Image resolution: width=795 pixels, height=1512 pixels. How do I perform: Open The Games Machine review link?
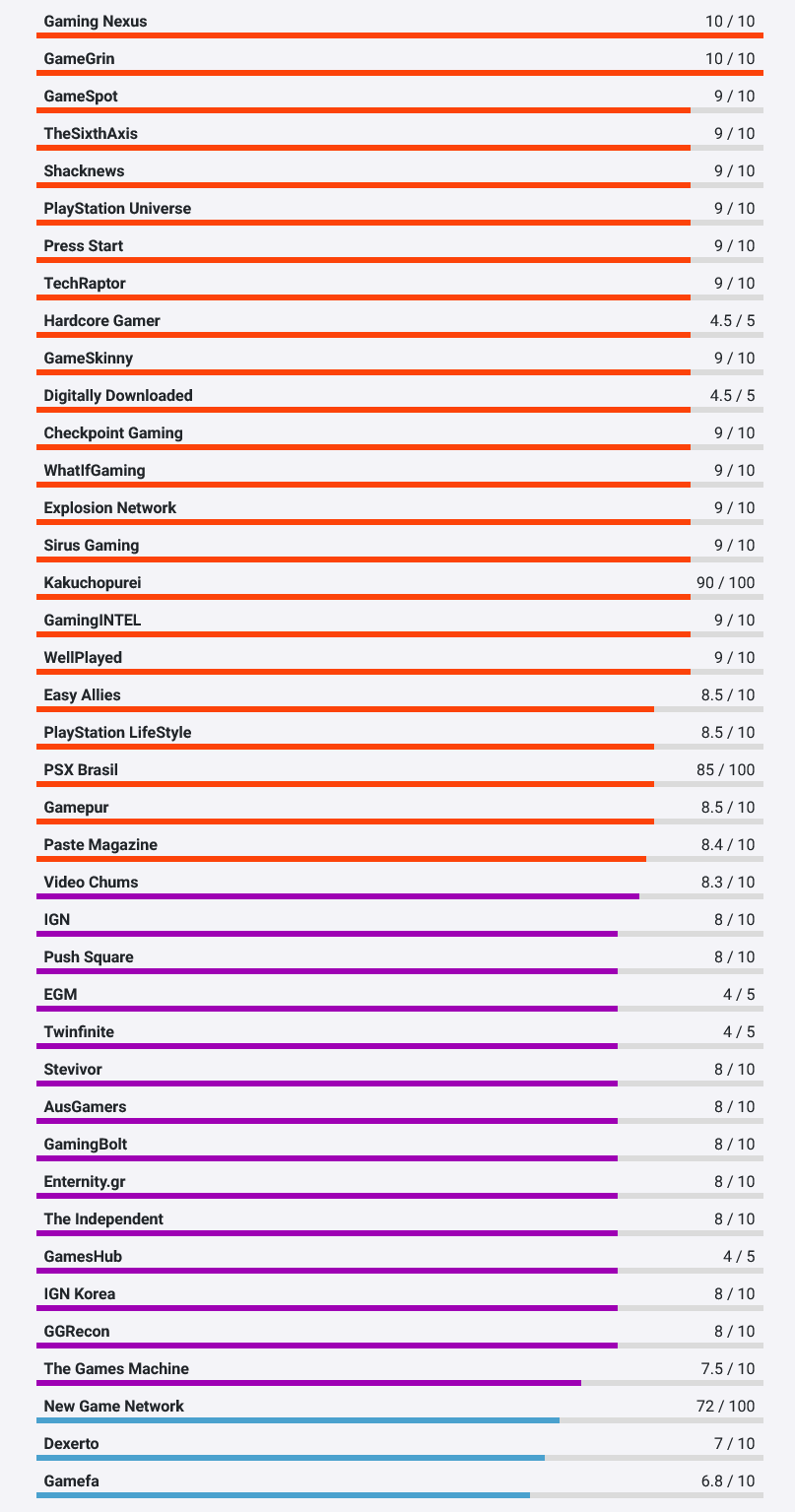(116, 1369)
